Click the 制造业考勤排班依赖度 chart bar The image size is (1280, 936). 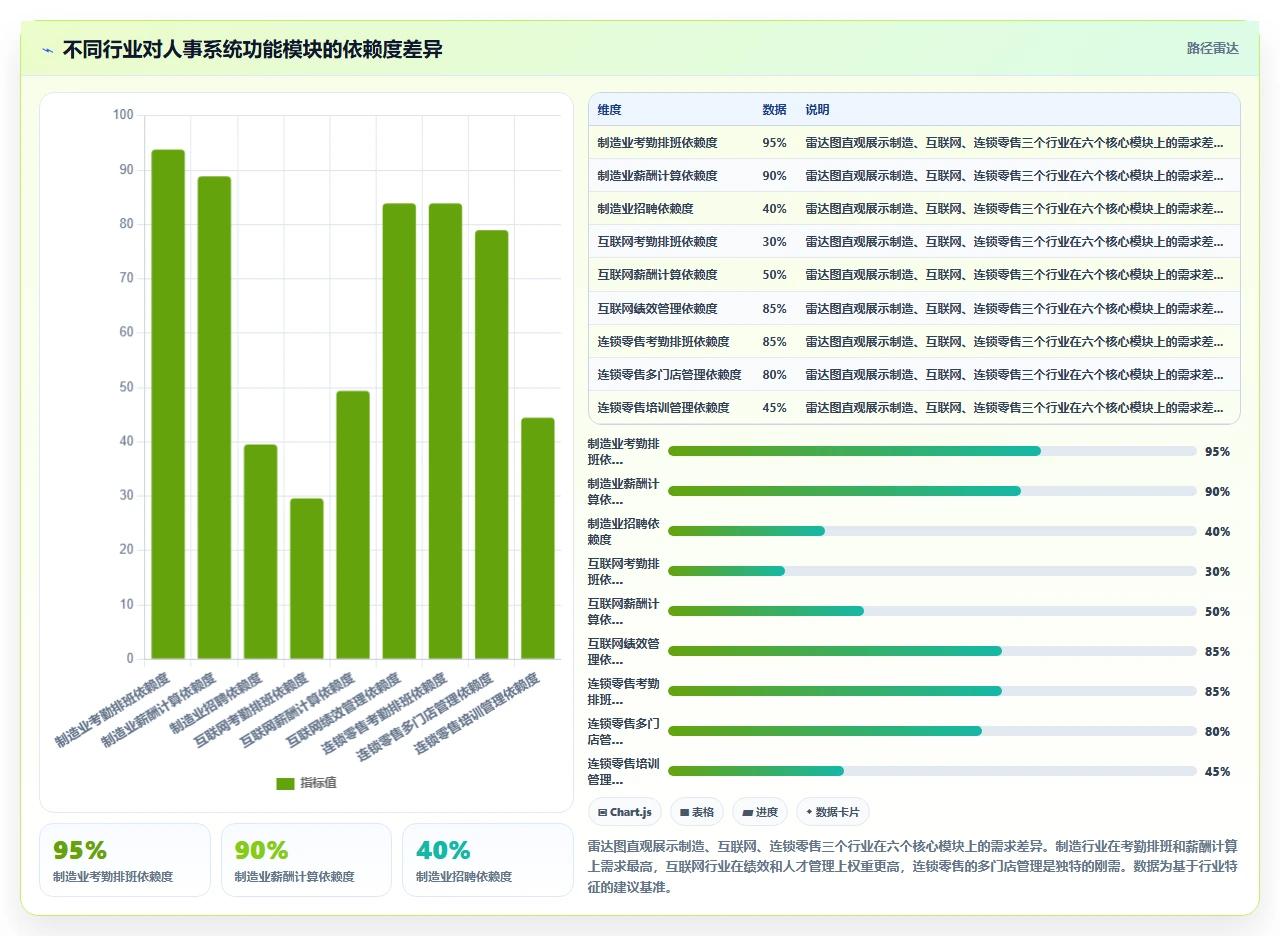(x=168, y=404)
